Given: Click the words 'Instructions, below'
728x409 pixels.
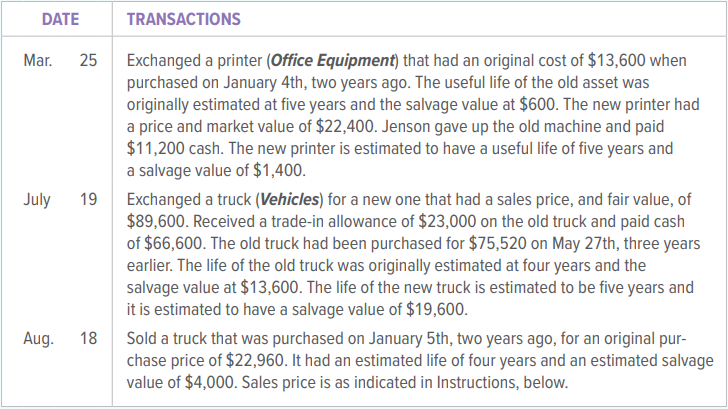Looking at the screenshot, I should (x=502, y=383).
